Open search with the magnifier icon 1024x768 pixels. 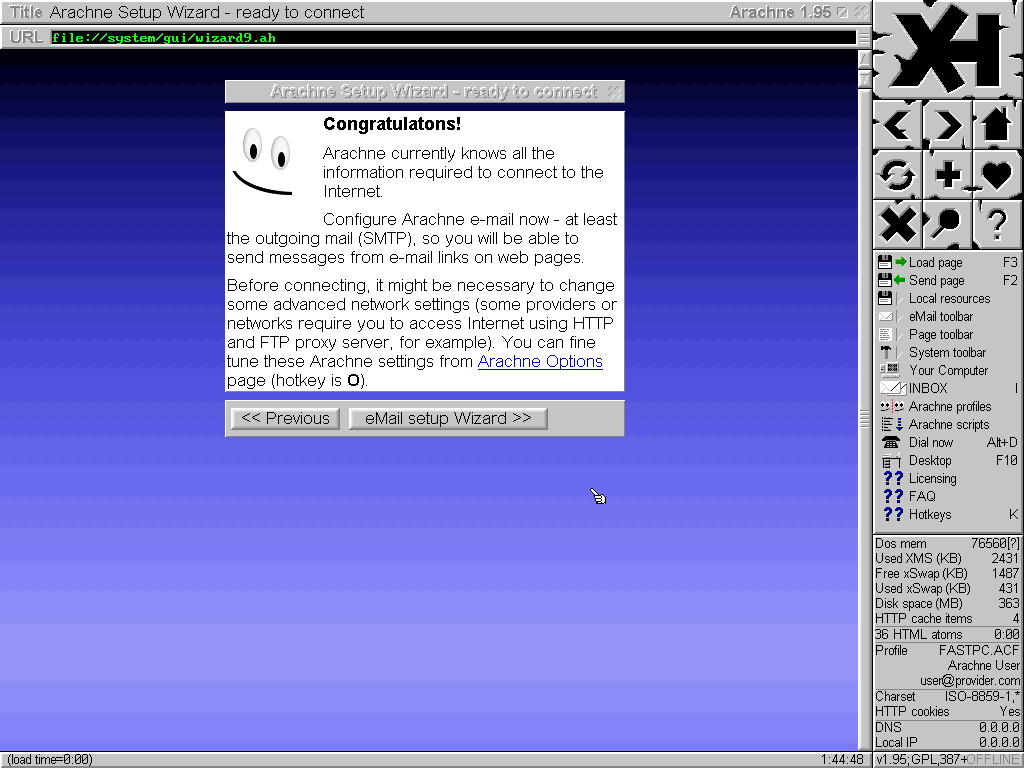pos(948,225)
